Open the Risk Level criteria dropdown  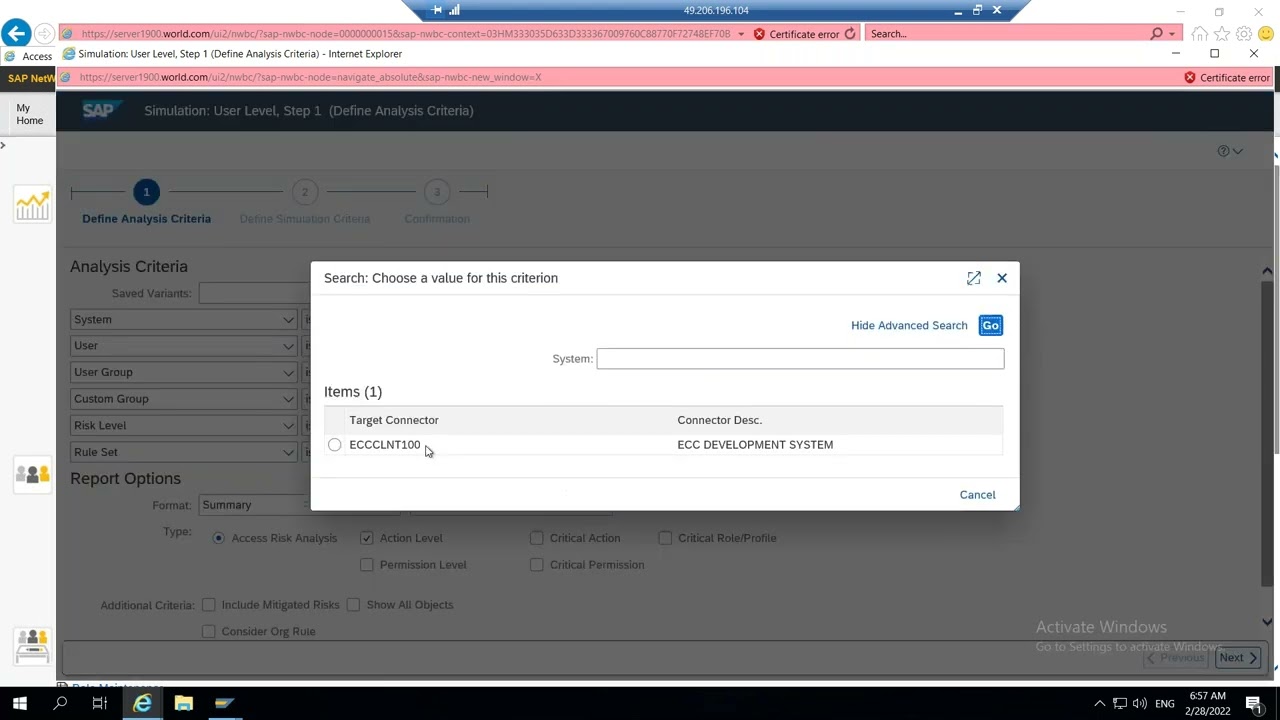(x=184, y=425)
